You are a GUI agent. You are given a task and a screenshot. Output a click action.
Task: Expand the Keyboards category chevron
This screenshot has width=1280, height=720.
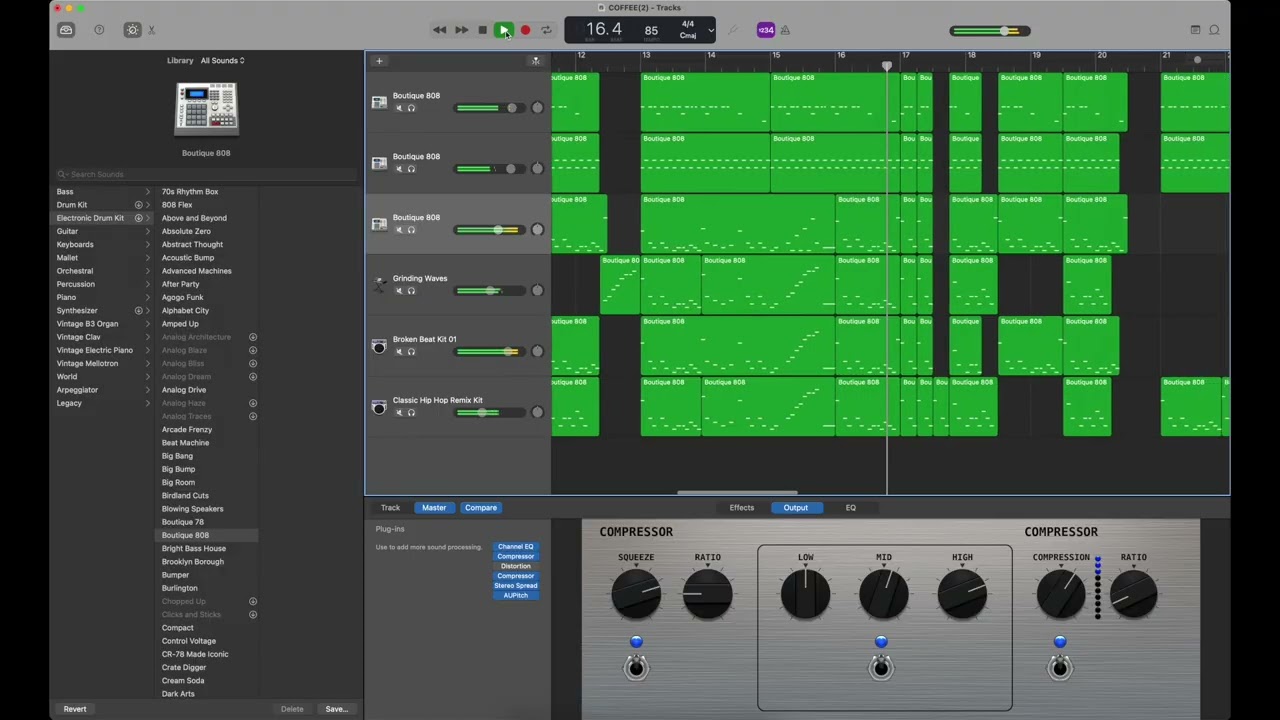[148, 244]
